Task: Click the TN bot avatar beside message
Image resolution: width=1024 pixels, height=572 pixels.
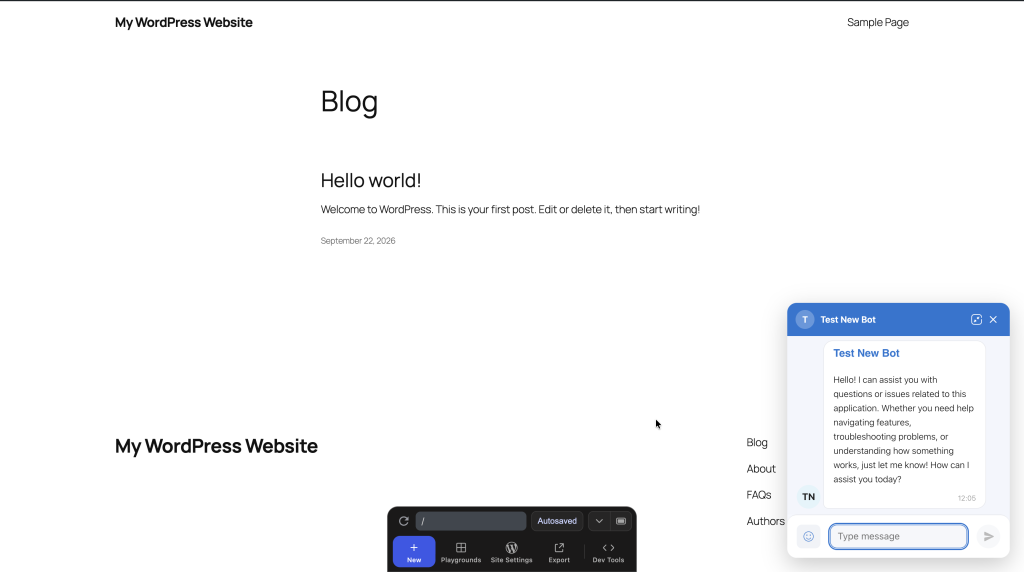Action: [808, 497]
